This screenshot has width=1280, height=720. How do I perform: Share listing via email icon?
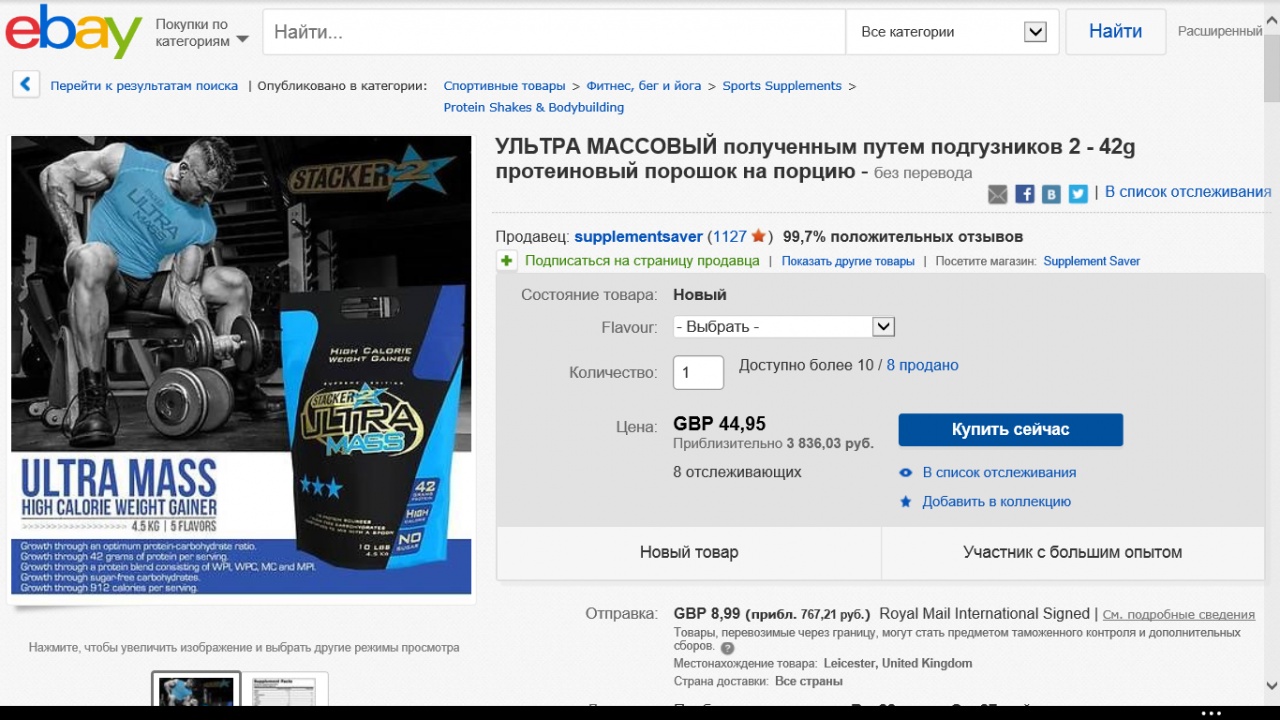coord(998,194)
